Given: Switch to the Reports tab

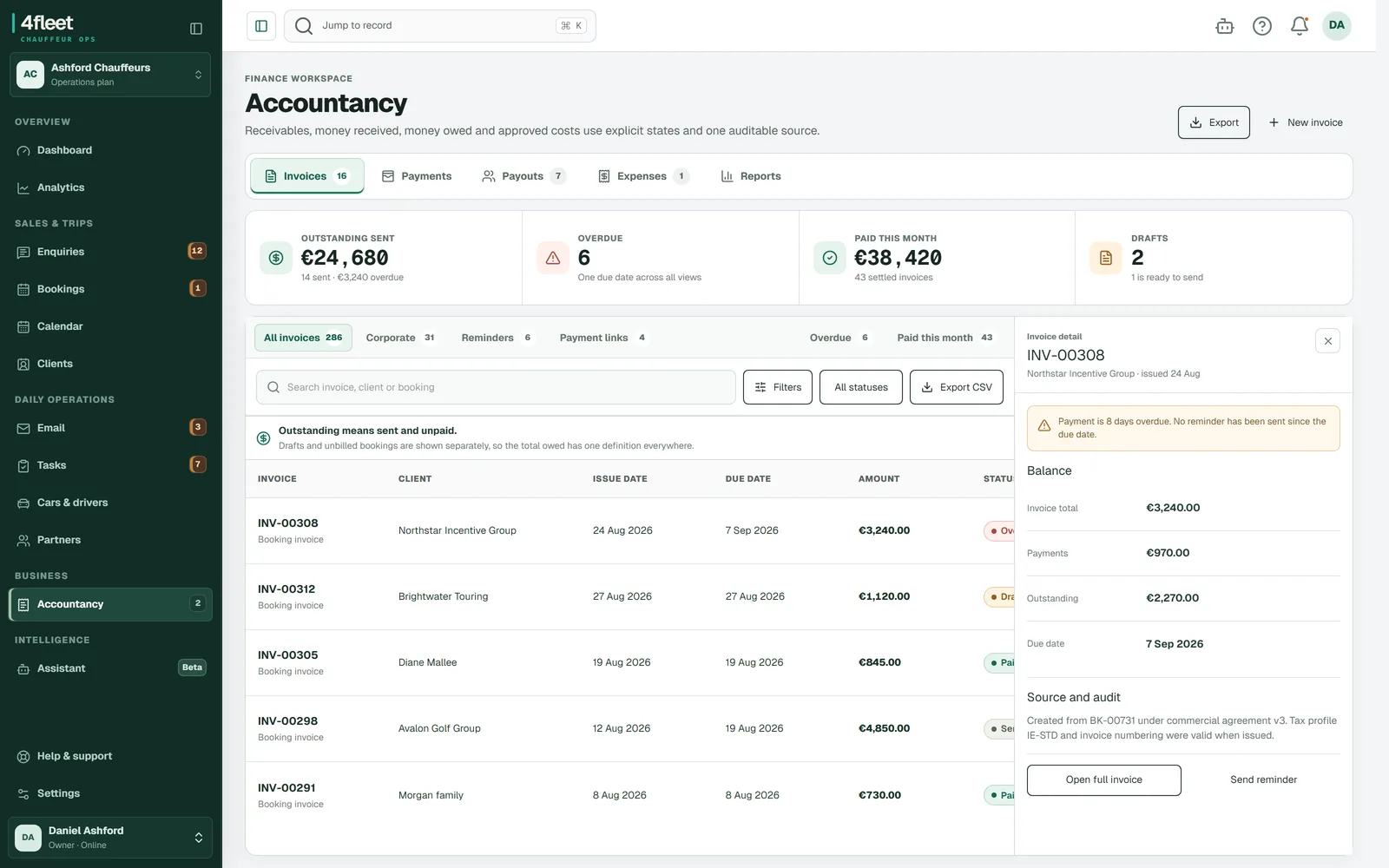Looking at the screenshot, I should pyautogui.click(x=751, y=176).
